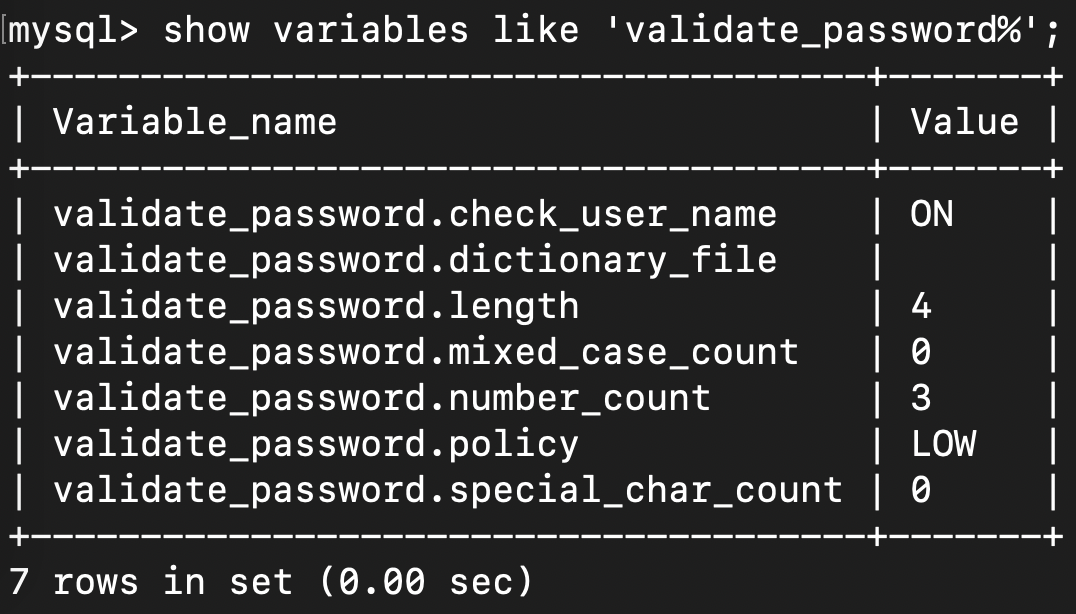Click the 0 value for special_char_count
This screenshot has height=614, width=1076.
coord(921,491)
